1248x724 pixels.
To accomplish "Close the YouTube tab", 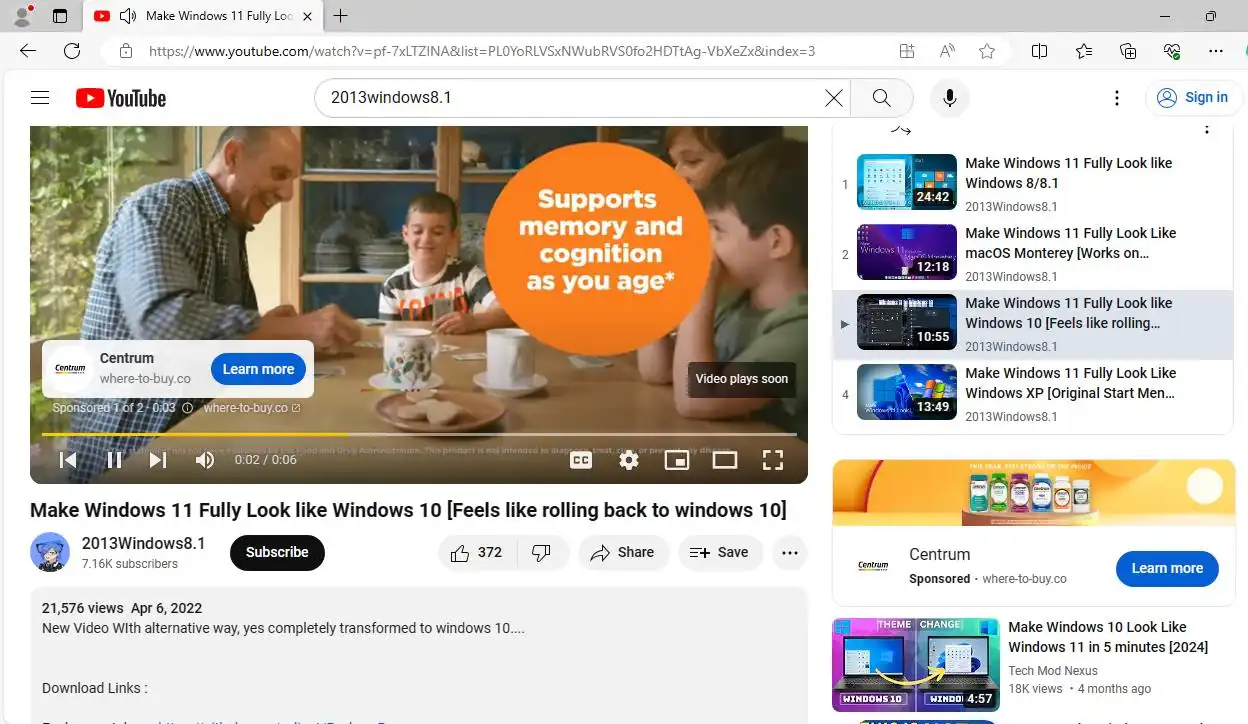I will point(307,16).
